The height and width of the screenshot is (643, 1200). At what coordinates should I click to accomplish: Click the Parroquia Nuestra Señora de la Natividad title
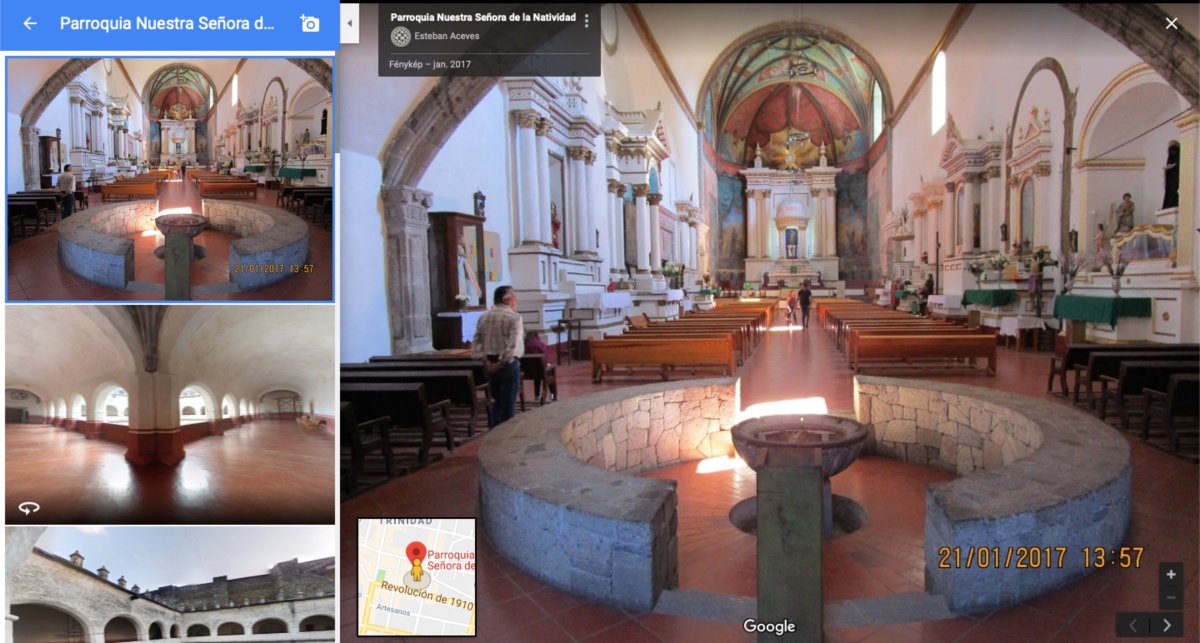pos(482,17)
